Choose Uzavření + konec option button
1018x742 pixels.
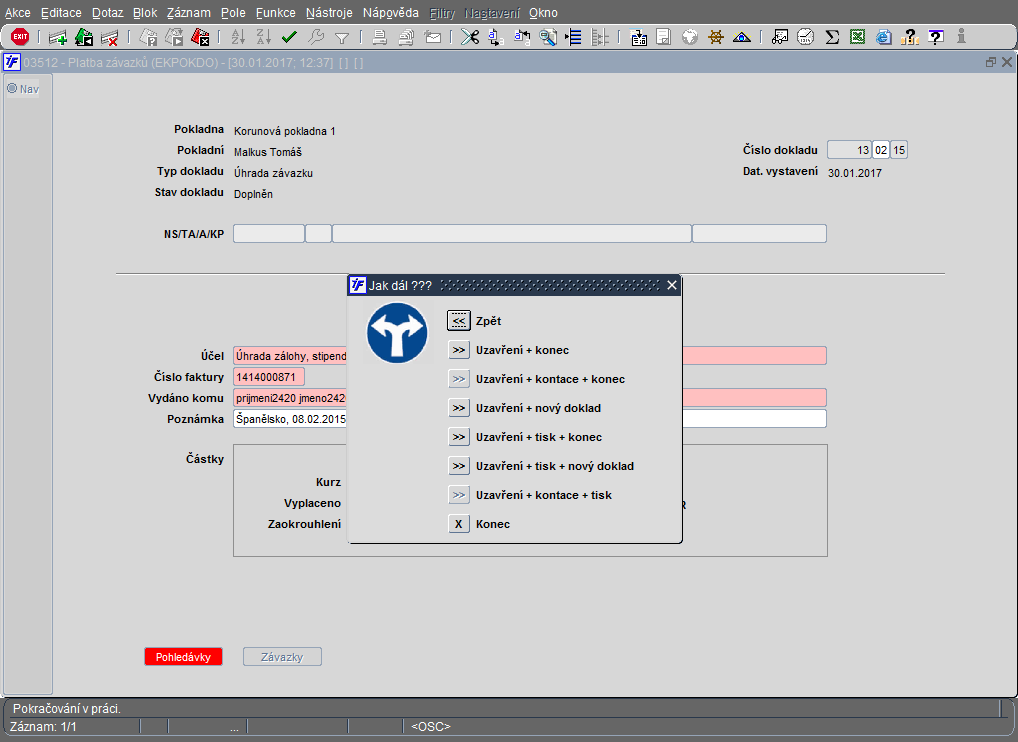tap(458, 350)
